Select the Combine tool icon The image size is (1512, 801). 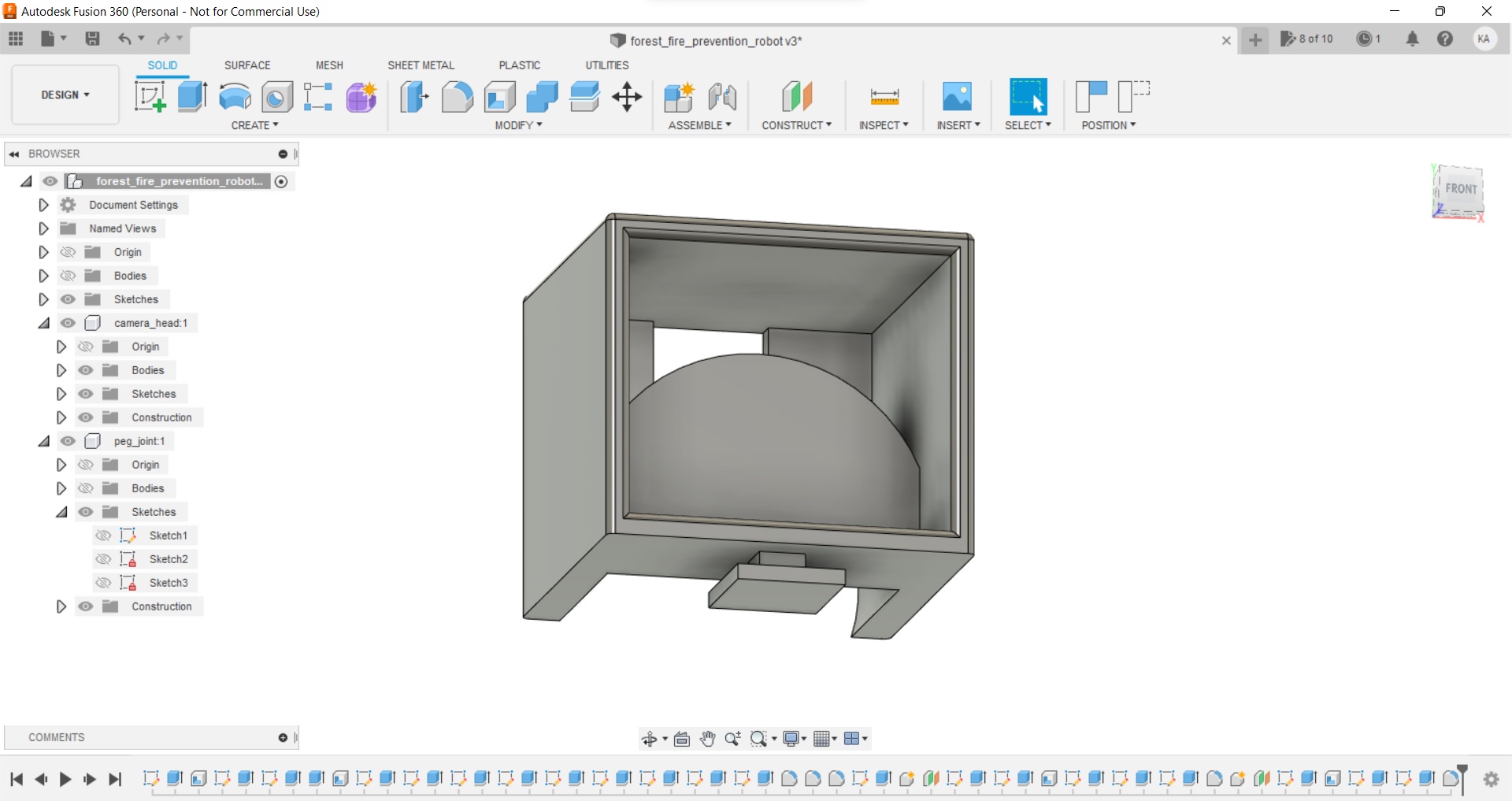pos(542,97)
